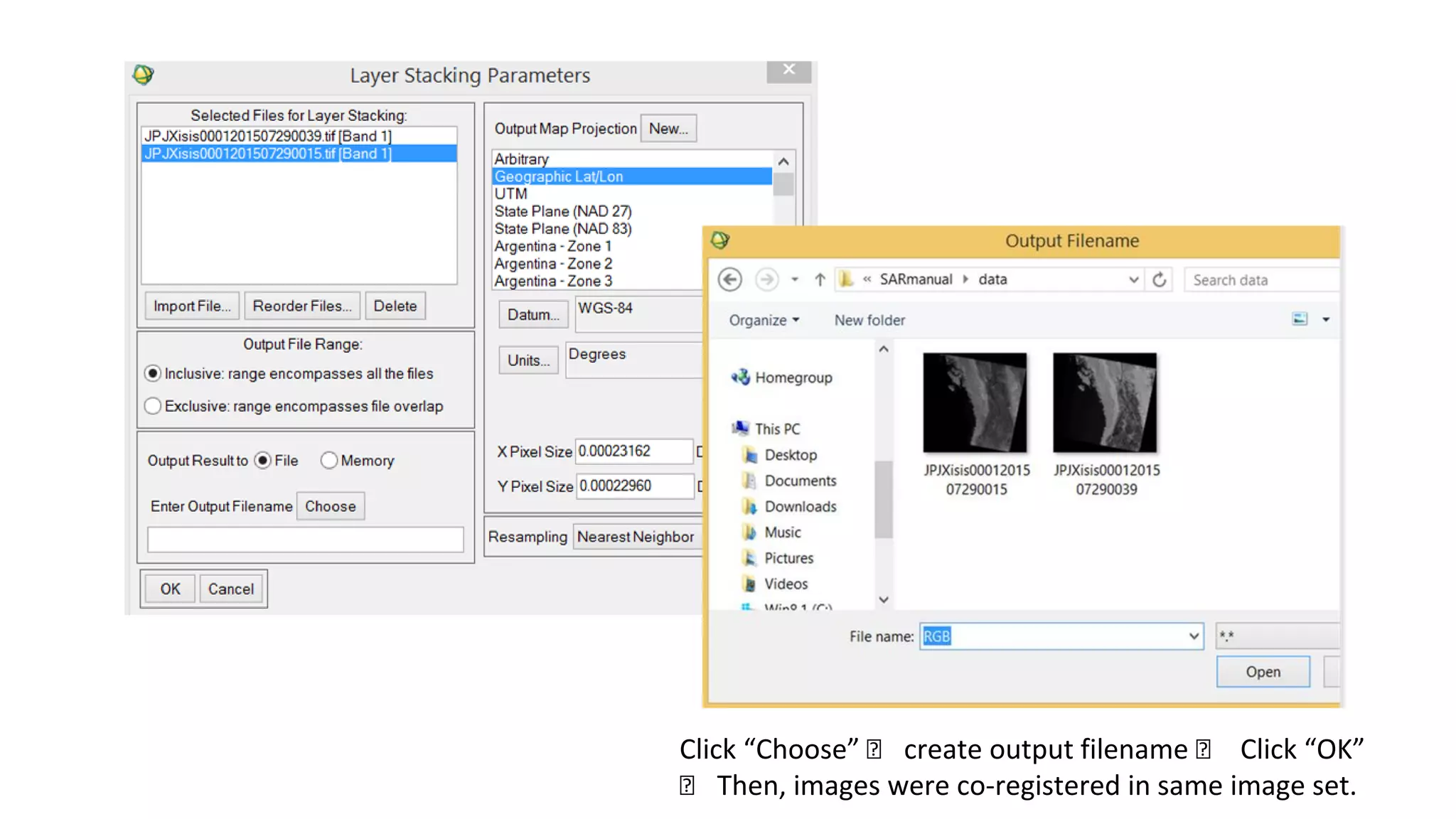Go forward in the Output Filename dialog

click(x=766, y=279)
